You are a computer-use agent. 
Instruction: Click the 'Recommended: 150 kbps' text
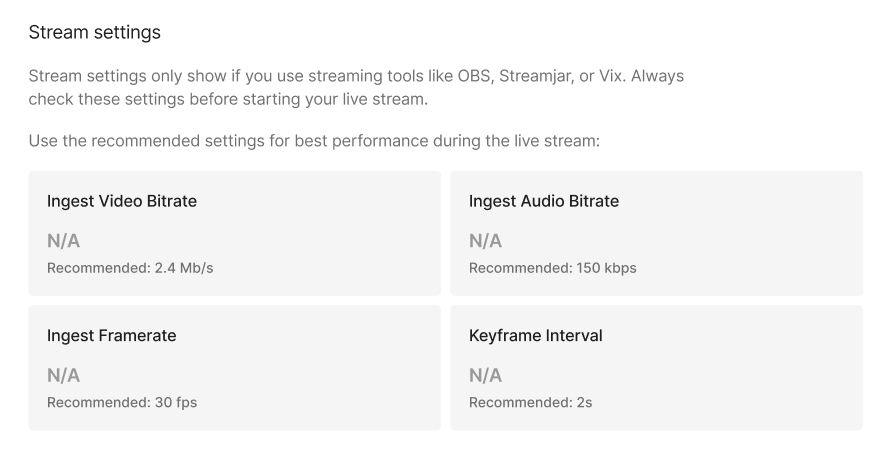point(553,268)
